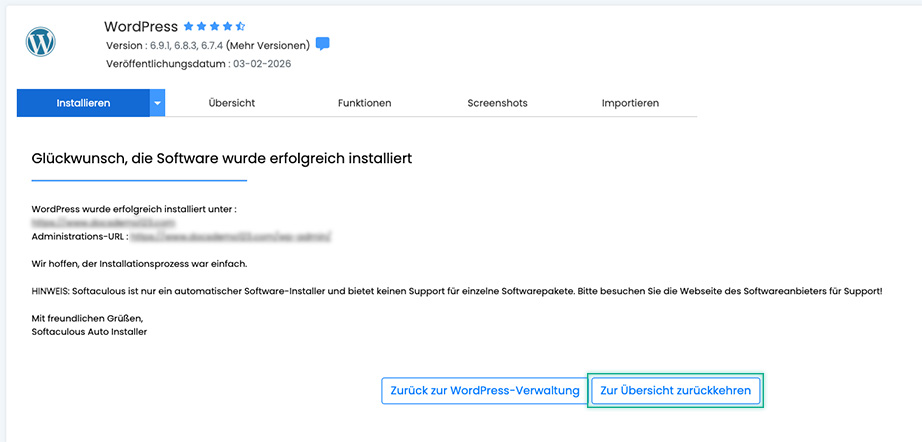View the Screenshots tab
This screenshot has width=922, height=442.
(497, 103)
